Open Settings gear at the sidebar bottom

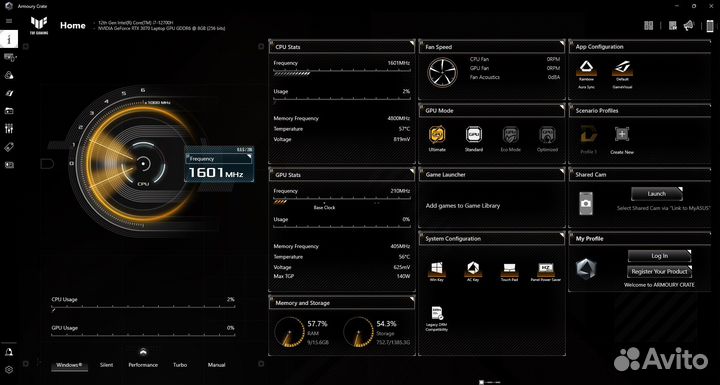[x=9, y=370]
